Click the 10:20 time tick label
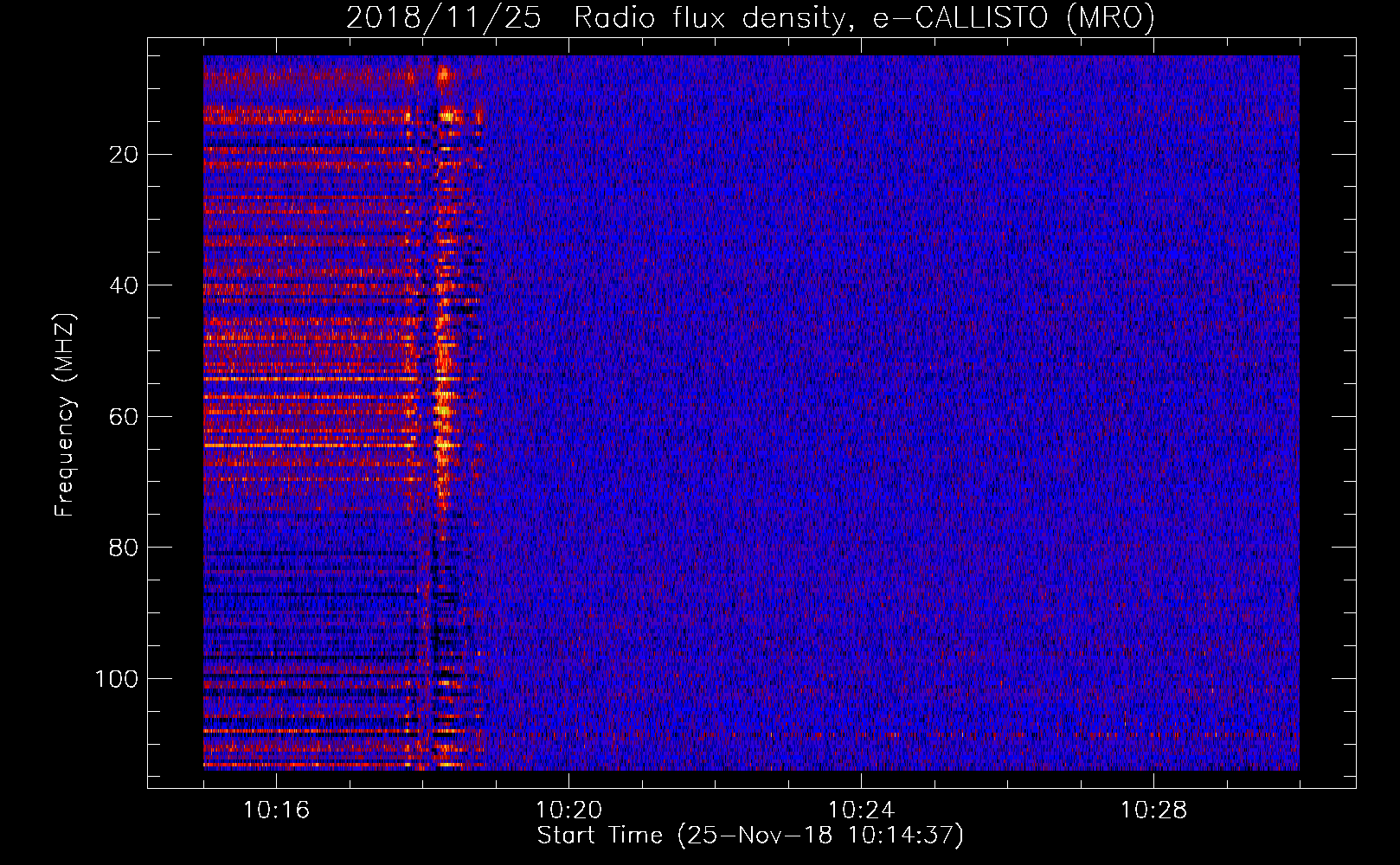 [568, 811]
